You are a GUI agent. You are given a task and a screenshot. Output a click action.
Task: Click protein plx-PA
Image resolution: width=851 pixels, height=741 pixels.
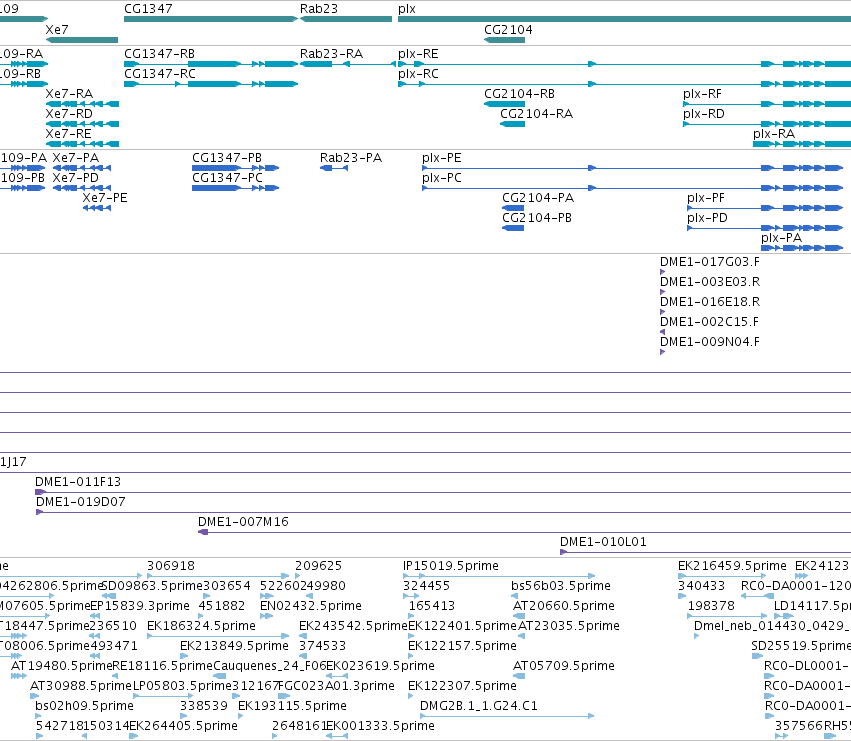(802, 248)
